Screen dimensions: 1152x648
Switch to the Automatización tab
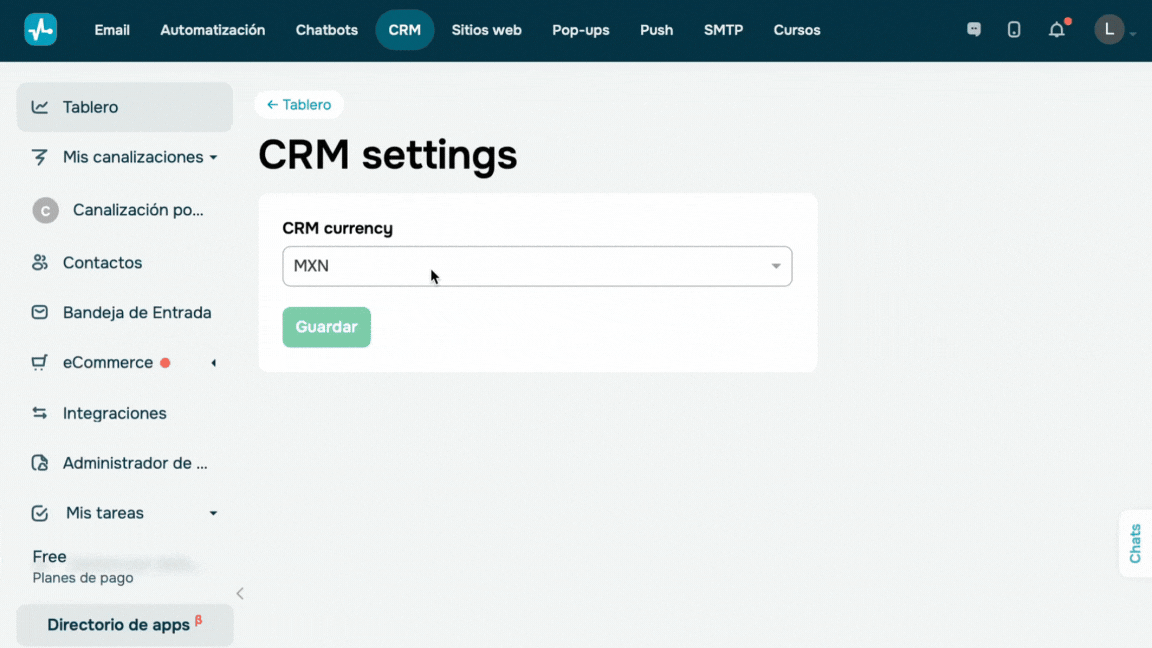212,30
